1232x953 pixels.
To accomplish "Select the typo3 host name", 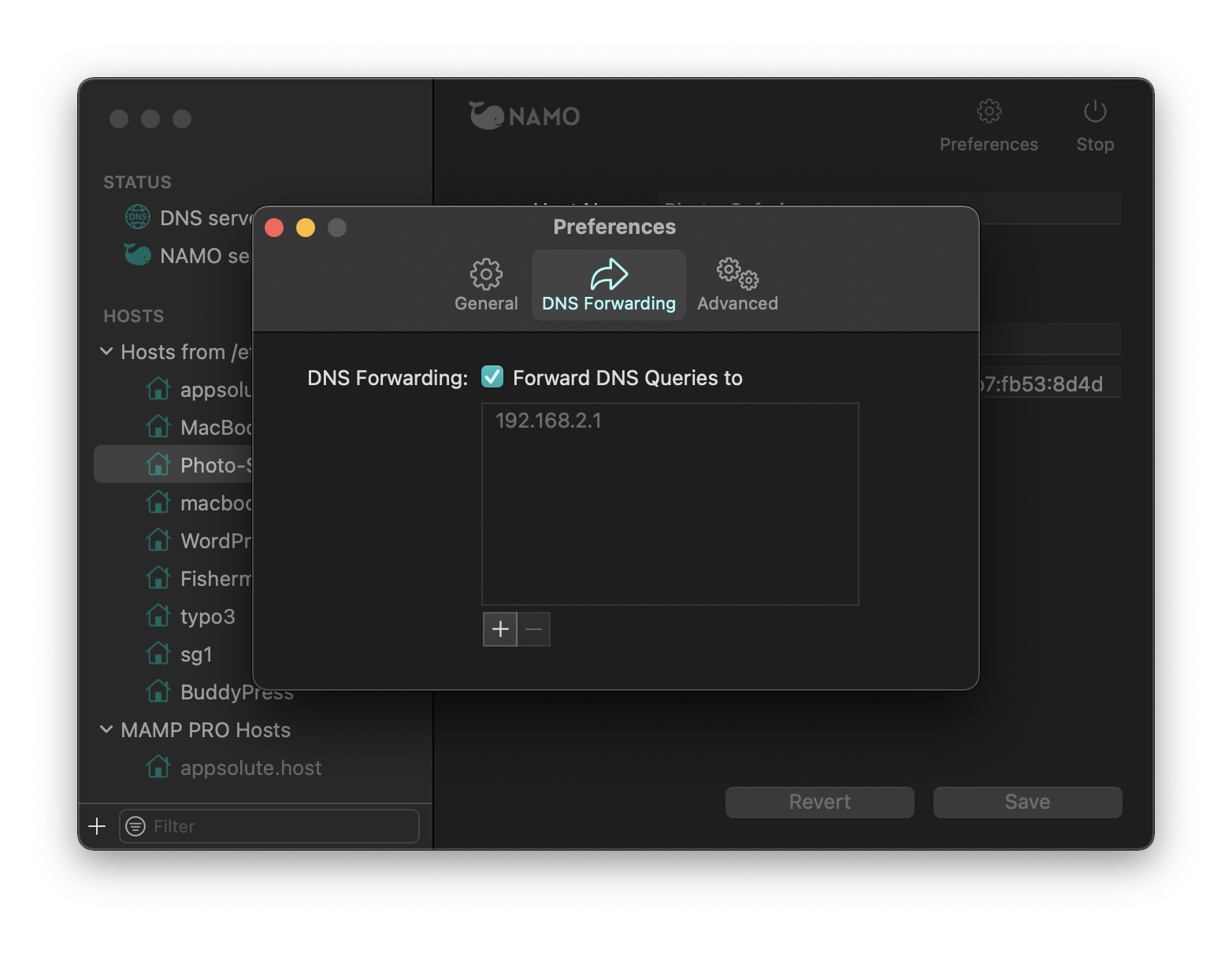I will [x=208, y=617].
